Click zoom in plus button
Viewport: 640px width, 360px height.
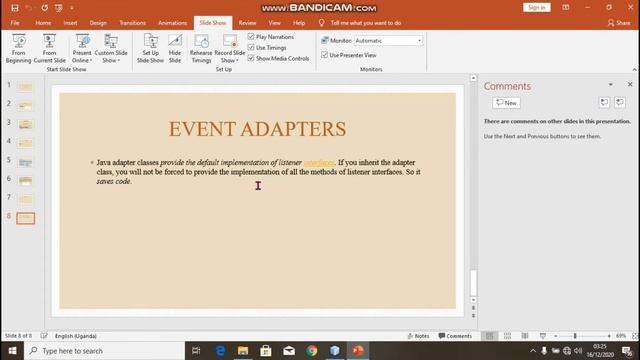(x=609, y=336)
